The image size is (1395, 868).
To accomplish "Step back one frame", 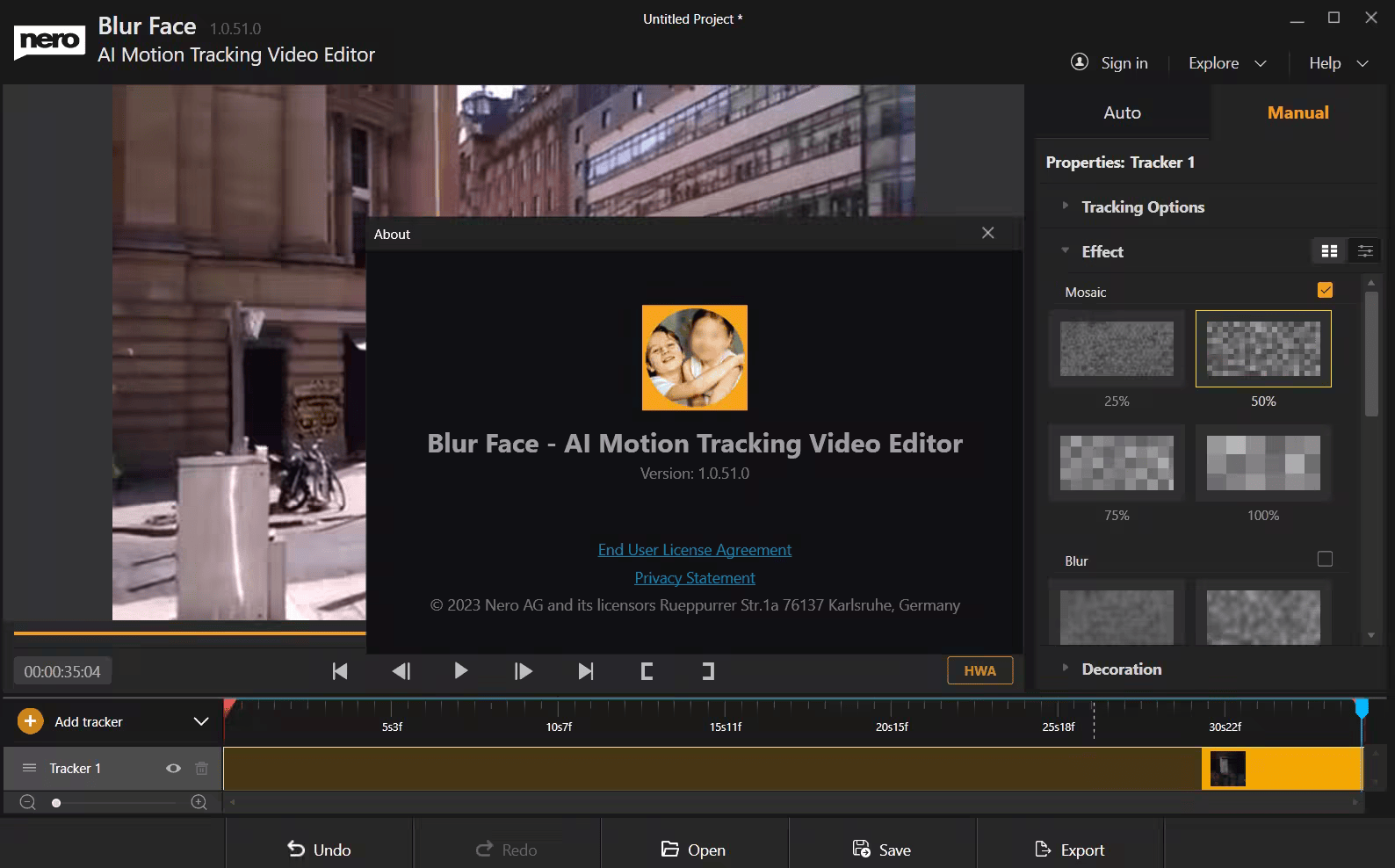I will 401,671.
